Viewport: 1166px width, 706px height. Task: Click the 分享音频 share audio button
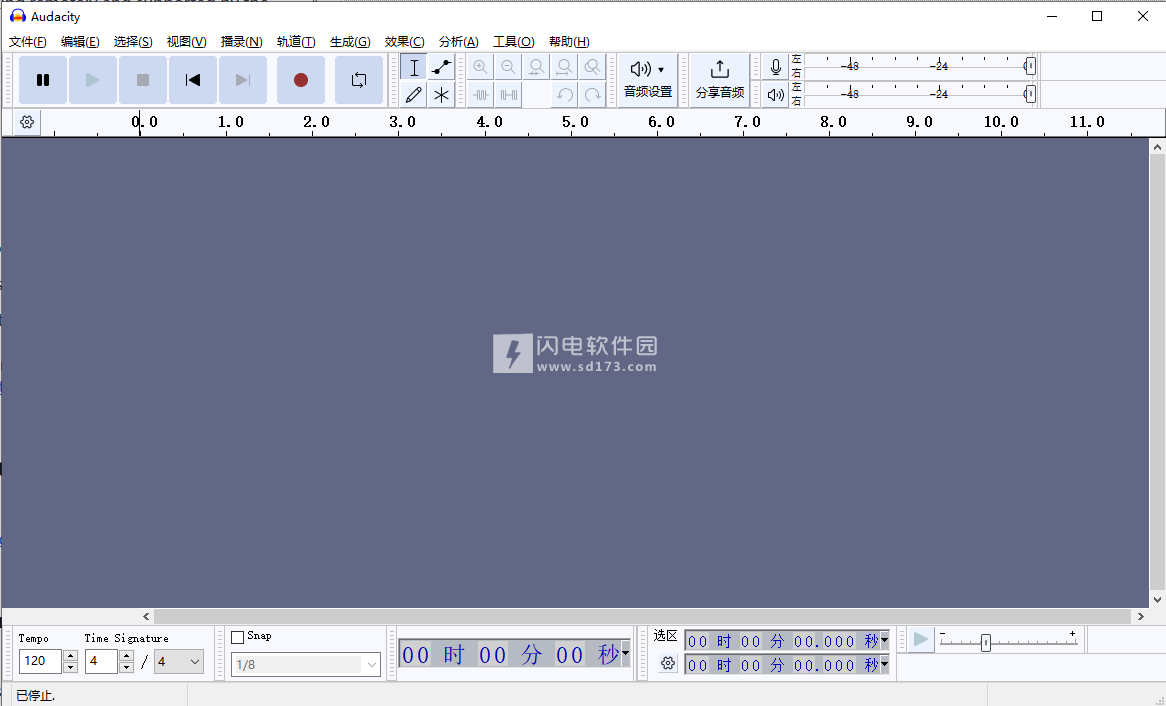(720, 80)
